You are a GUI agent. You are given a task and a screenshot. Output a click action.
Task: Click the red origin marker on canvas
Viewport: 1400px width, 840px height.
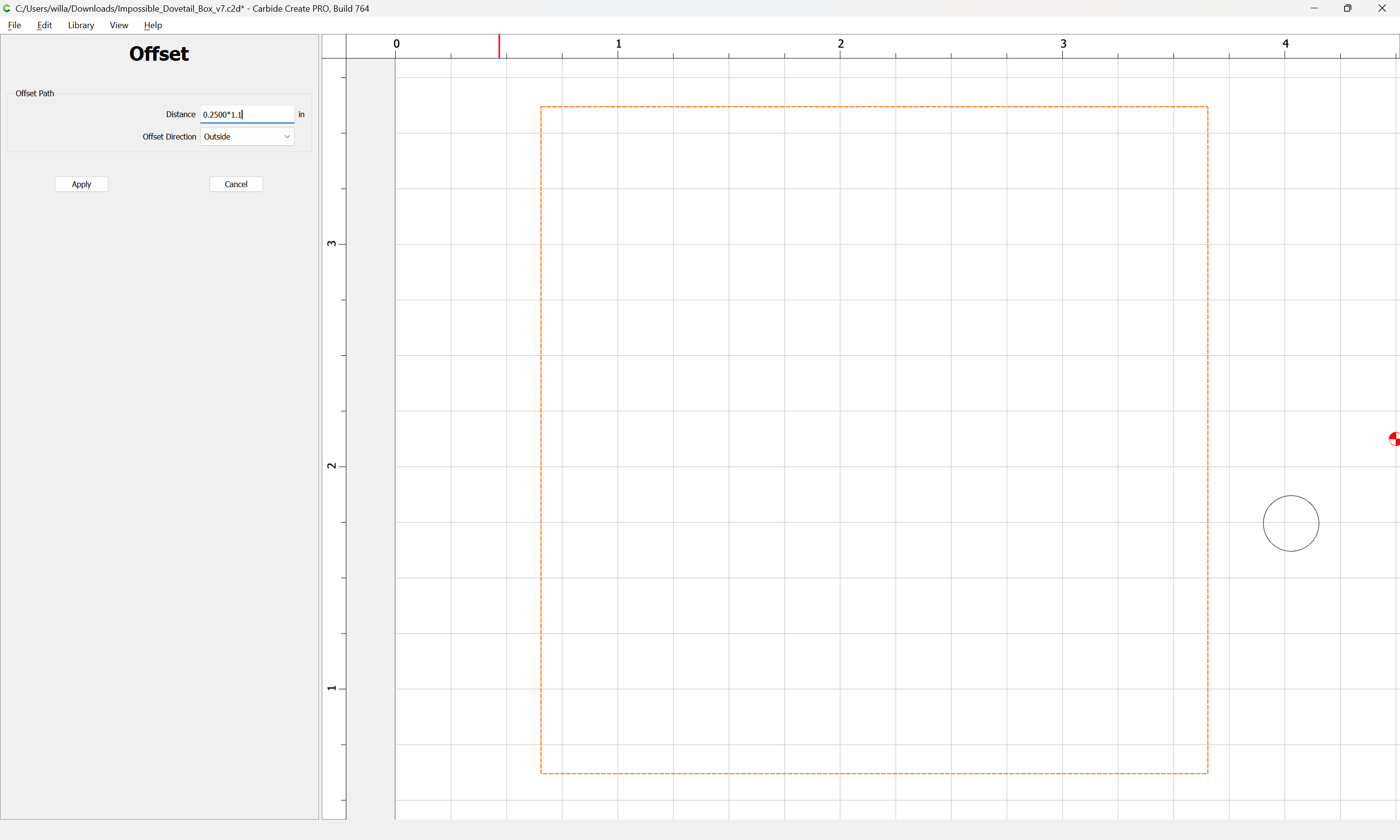point(1394,438)
